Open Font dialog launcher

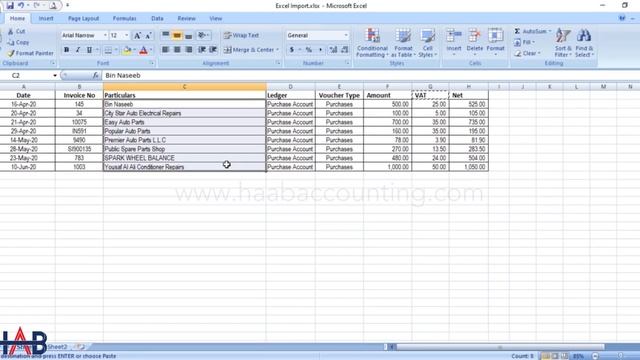coord(151,63)
